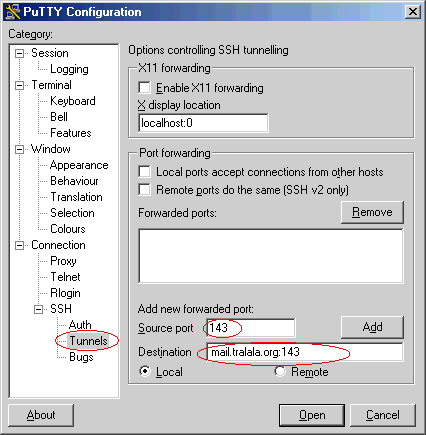This screenshot has height=435, width=426.
Task: Select Auth under SSH
Action: [80, 325]
